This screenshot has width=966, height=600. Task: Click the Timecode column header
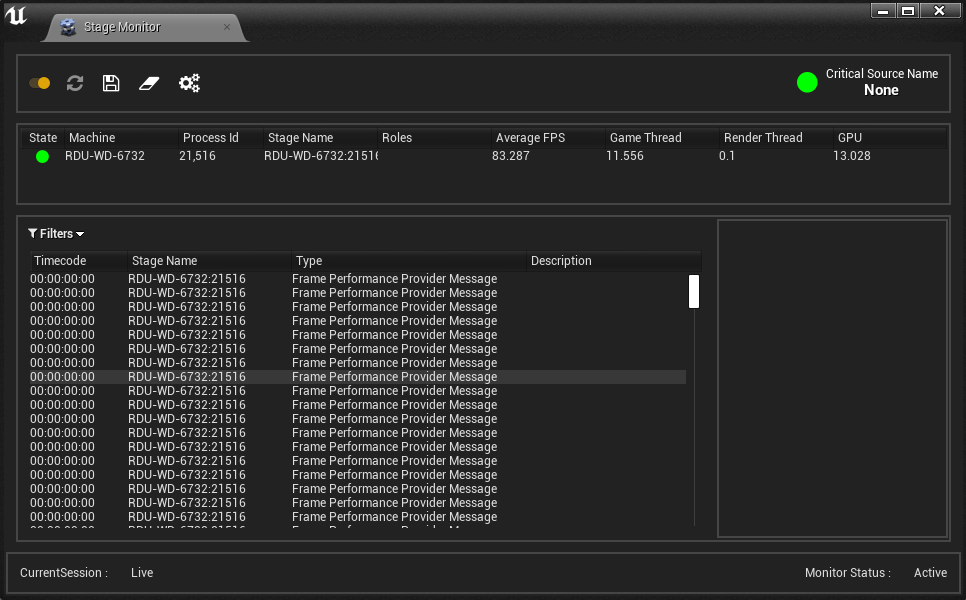(x=60, y=261)
